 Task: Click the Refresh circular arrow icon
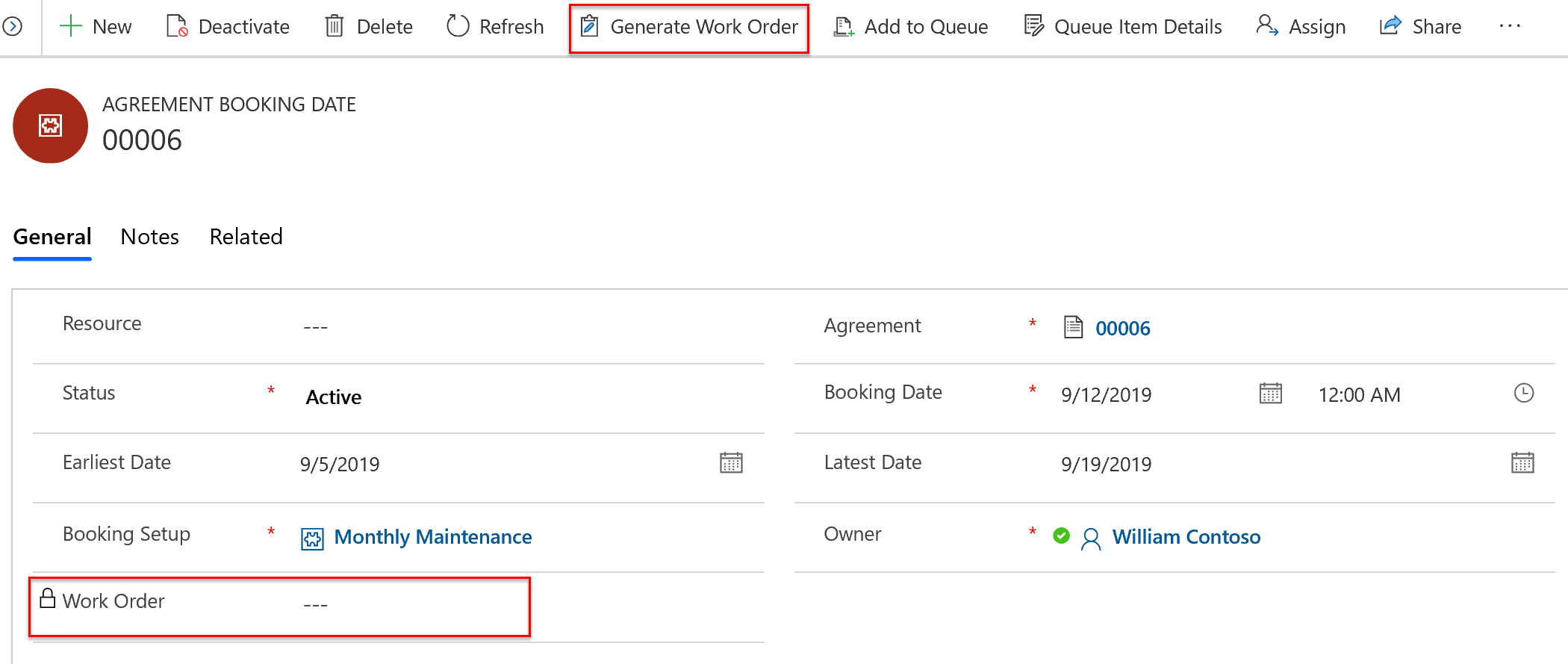(458, 26)
